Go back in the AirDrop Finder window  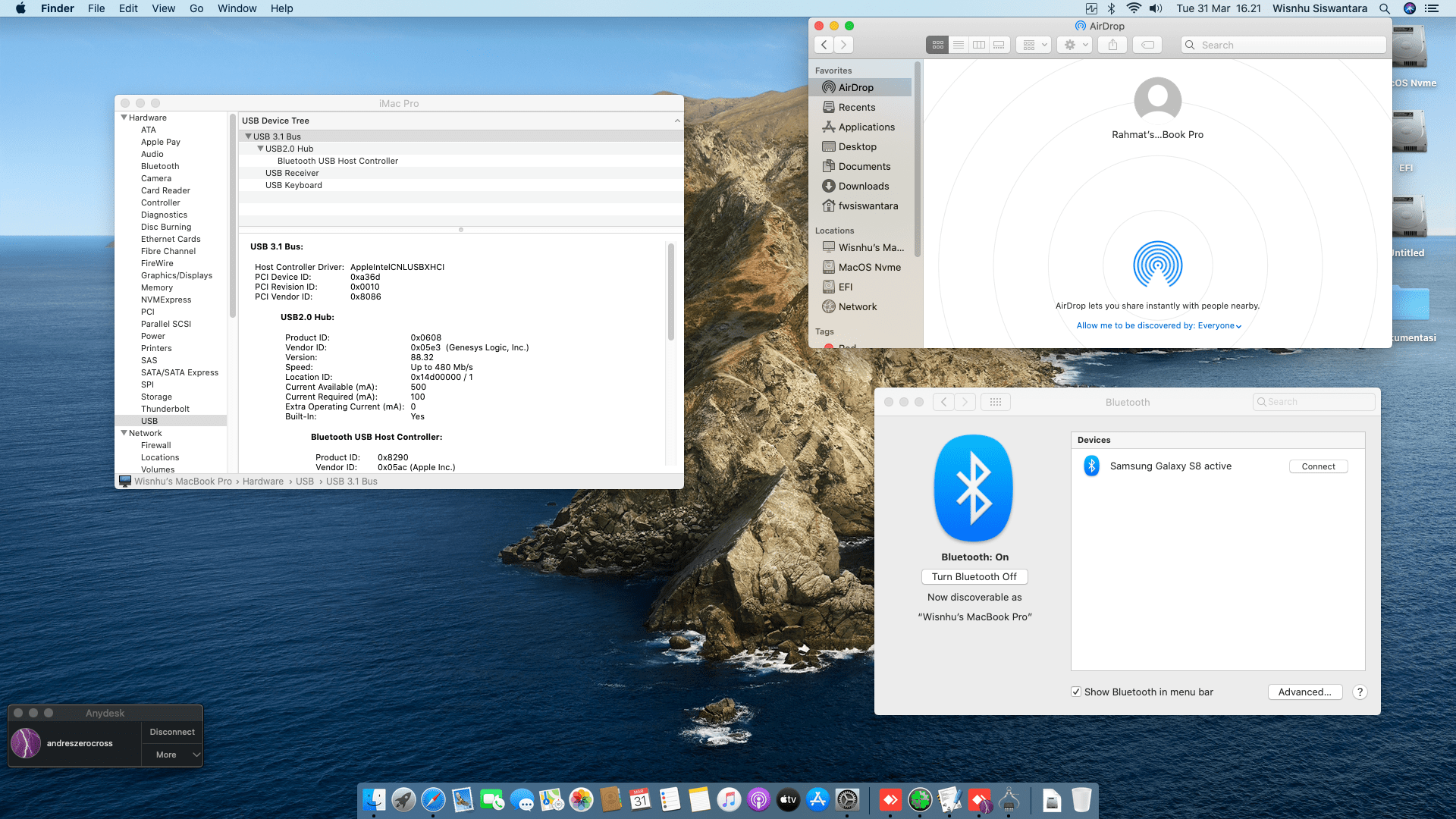pos(824,45)
